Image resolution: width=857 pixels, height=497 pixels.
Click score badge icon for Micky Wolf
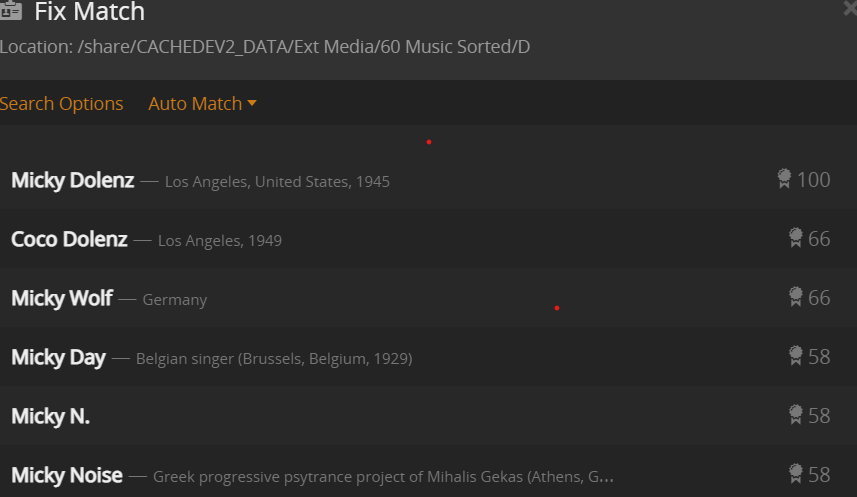pyautogui.click(x=795, y=297)
